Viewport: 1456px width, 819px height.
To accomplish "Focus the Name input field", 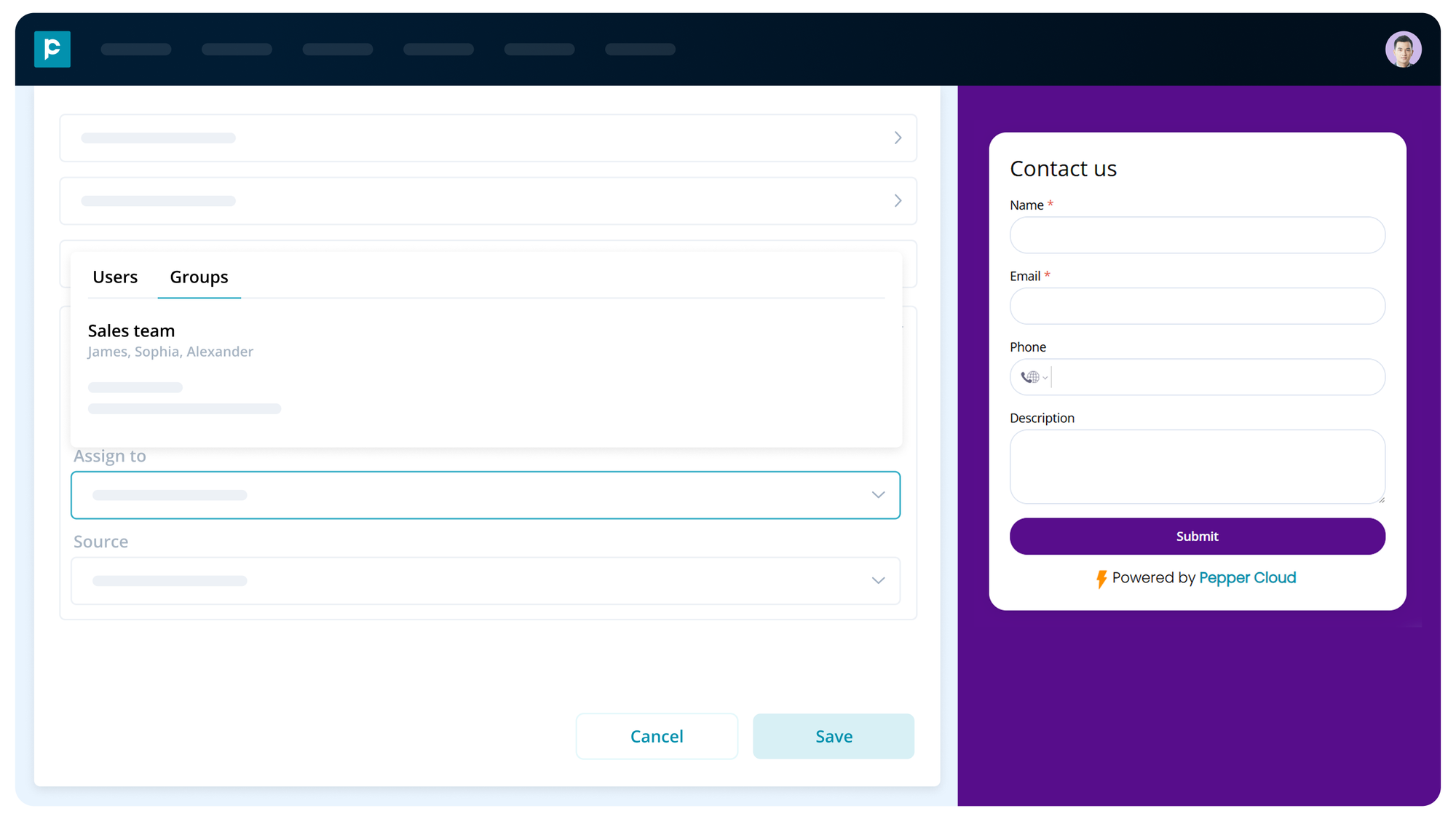I will (1196, 235).
